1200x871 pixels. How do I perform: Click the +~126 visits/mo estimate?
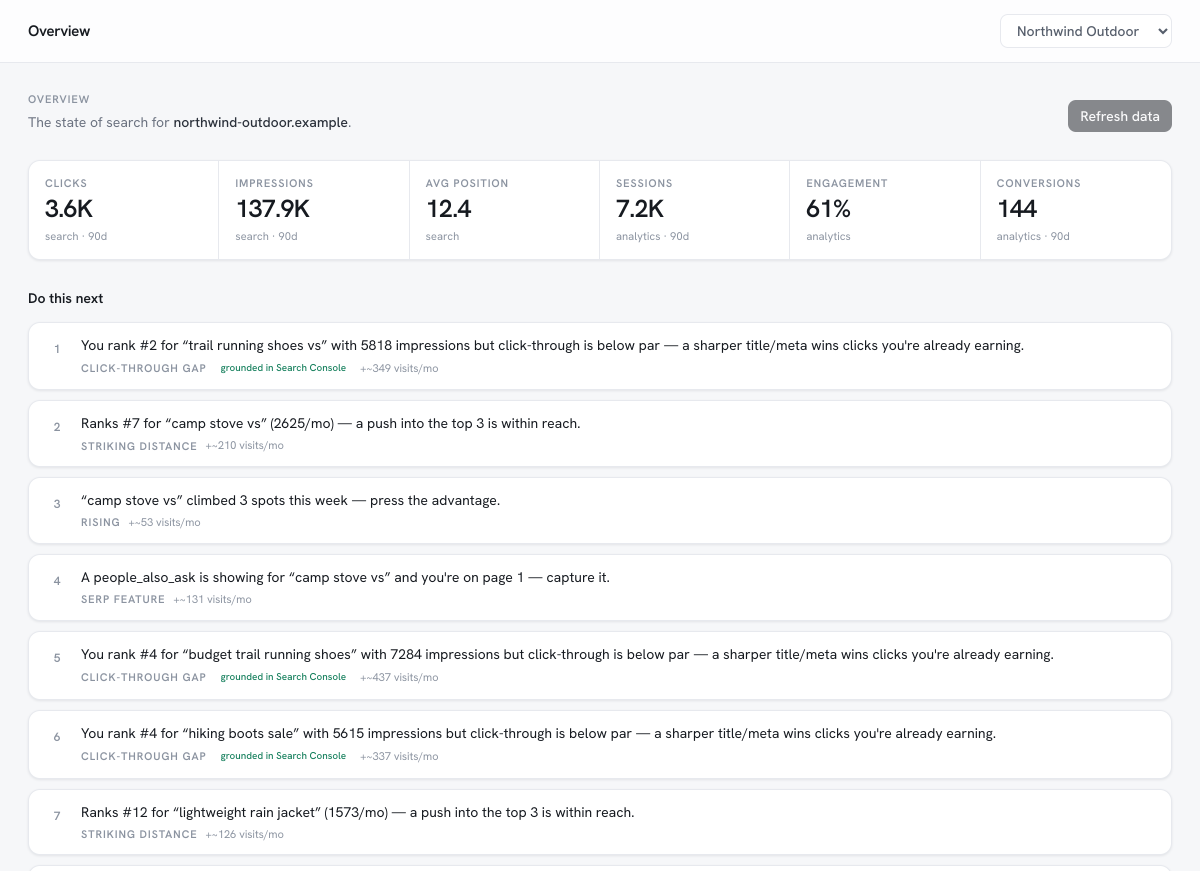[244, 834]
